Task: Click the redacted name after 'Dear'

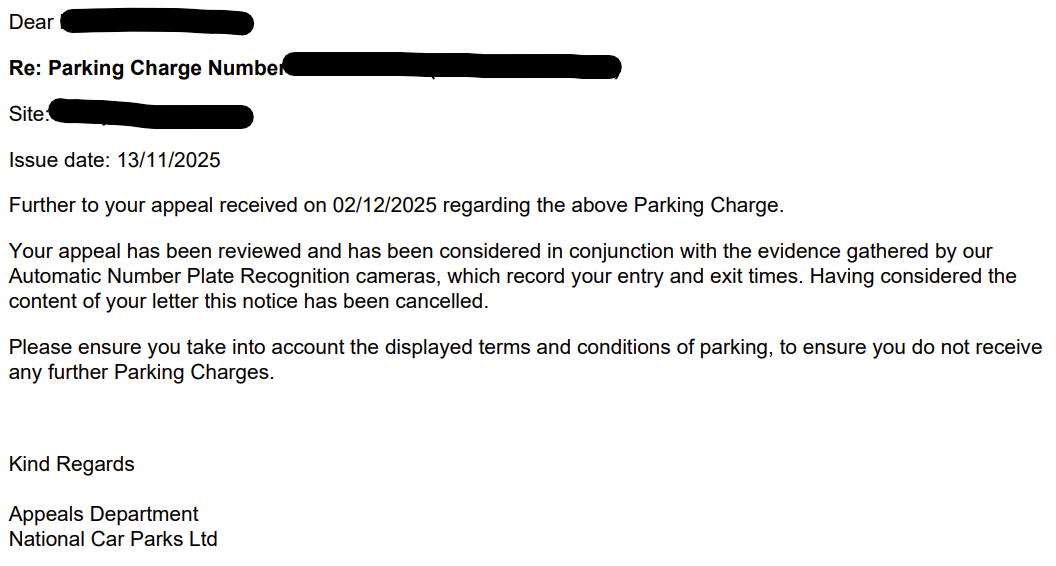Action: (157, 22)
